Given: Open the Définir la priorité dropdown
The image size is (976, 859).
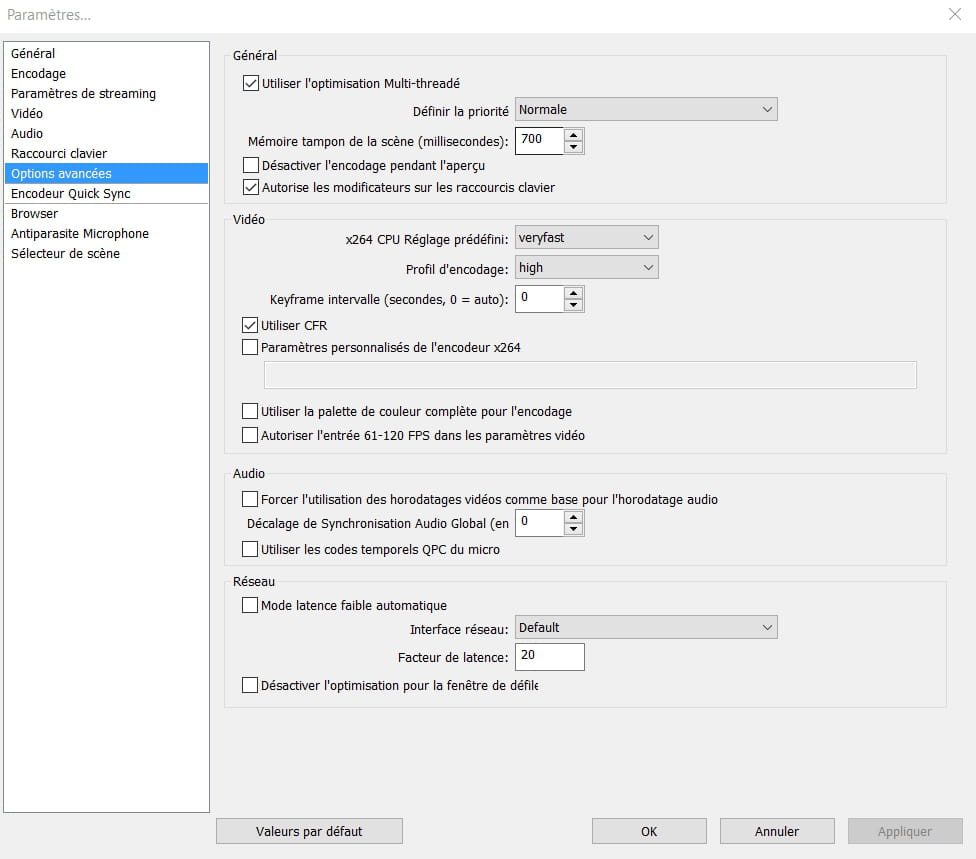Looking at the screenshot, I should click(646, 110).
